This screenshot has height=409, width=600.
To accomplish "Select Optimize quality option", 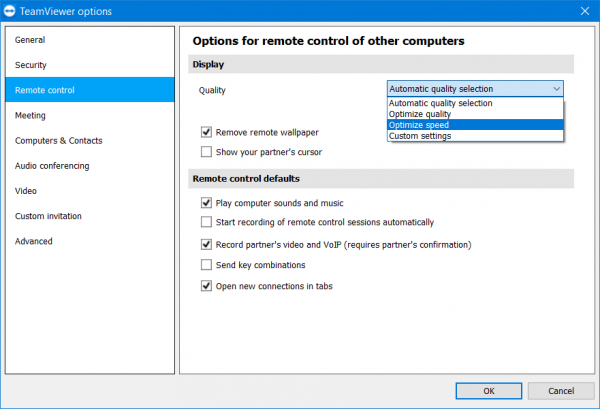I will coord(420,114).
